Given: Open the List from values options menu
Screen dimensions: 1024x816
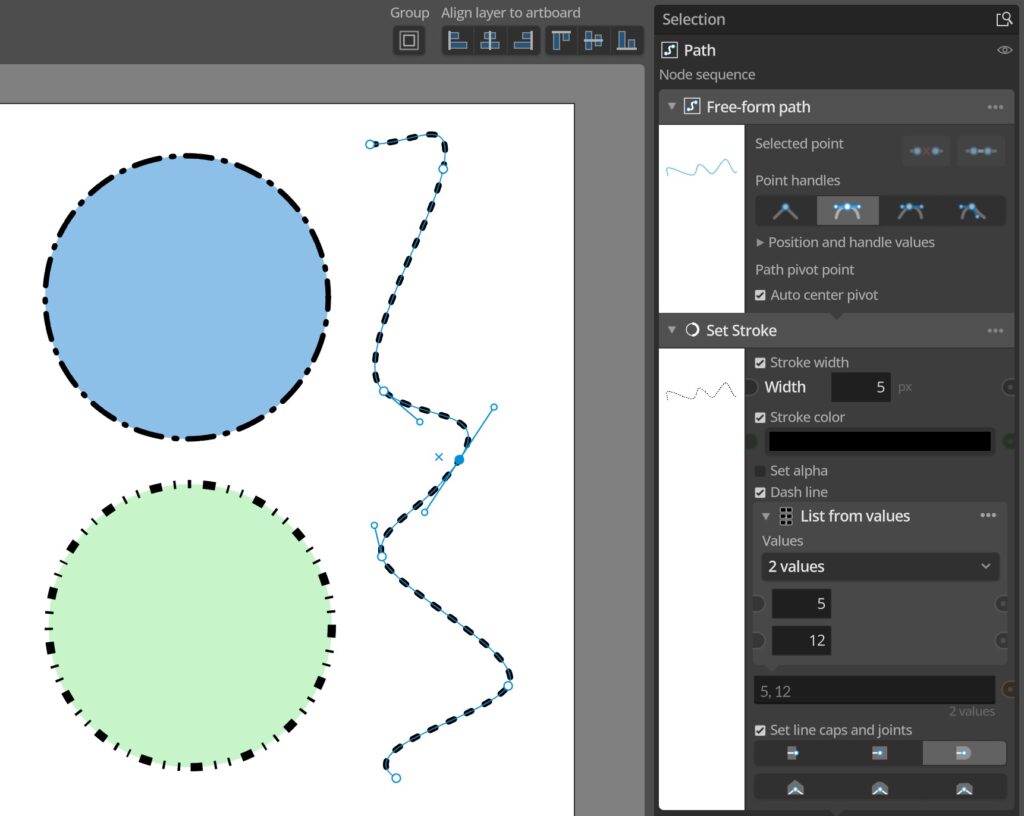Looking at the screenshot, I should coord(987,516).
